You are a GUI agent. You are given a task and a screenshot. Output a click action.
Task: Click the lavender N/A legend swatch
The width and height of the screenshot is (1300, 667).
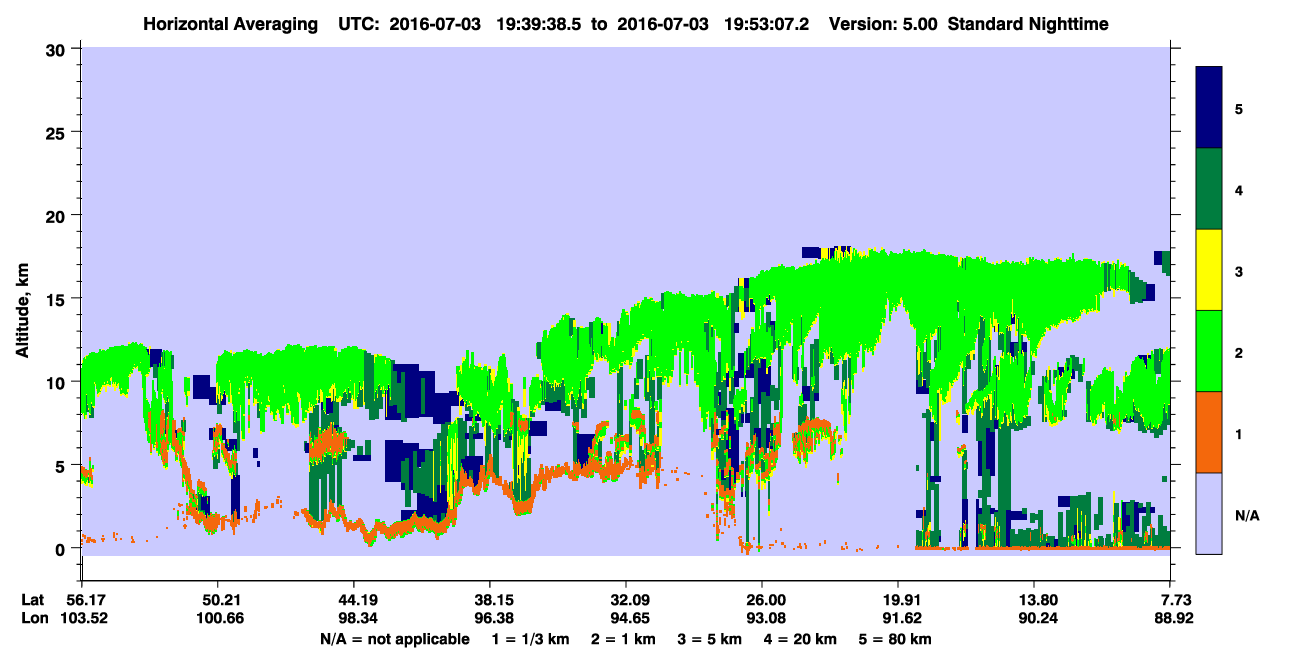coord(1209,512)
